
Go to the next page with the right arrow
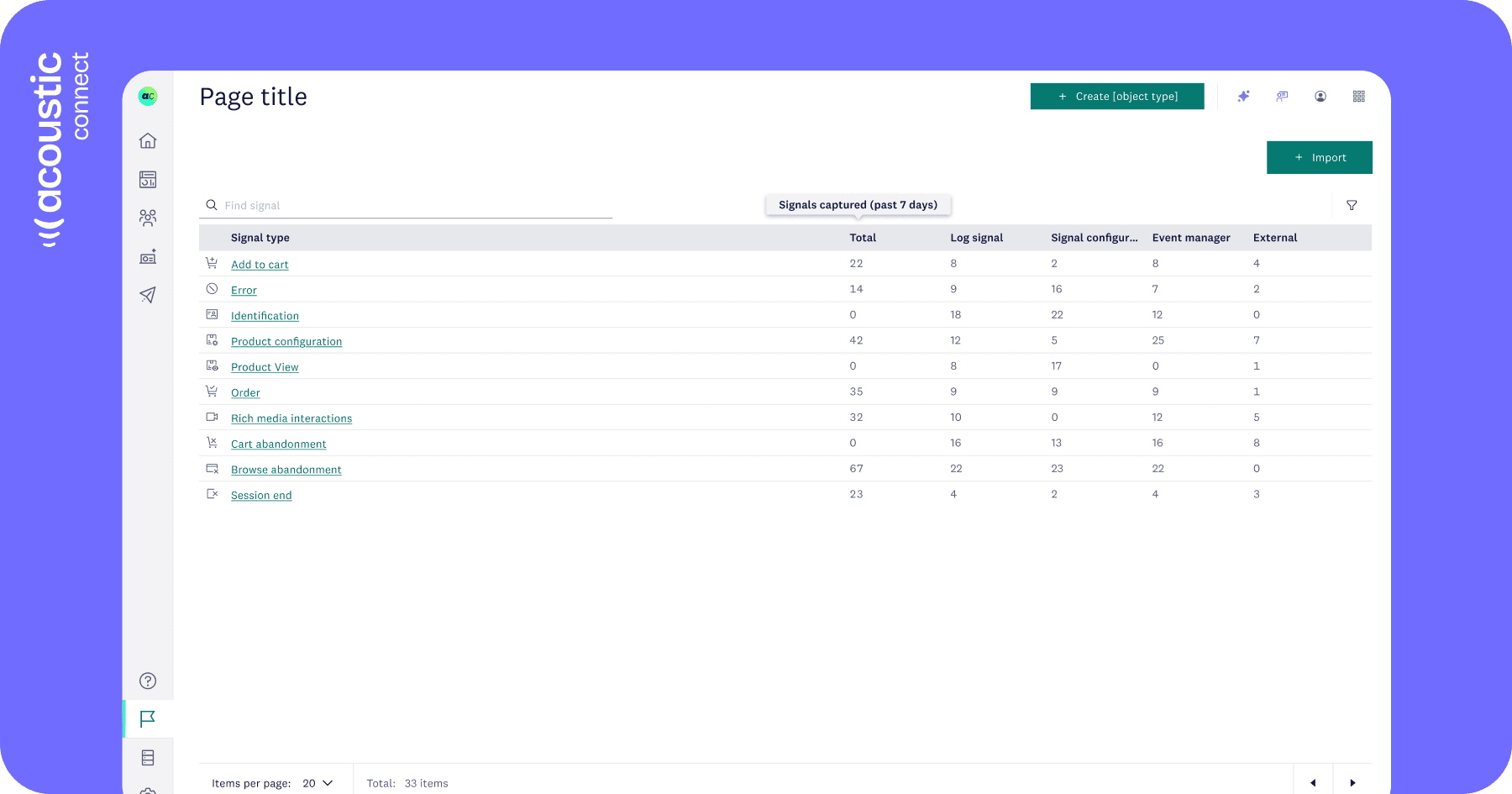pos(1353,781)
